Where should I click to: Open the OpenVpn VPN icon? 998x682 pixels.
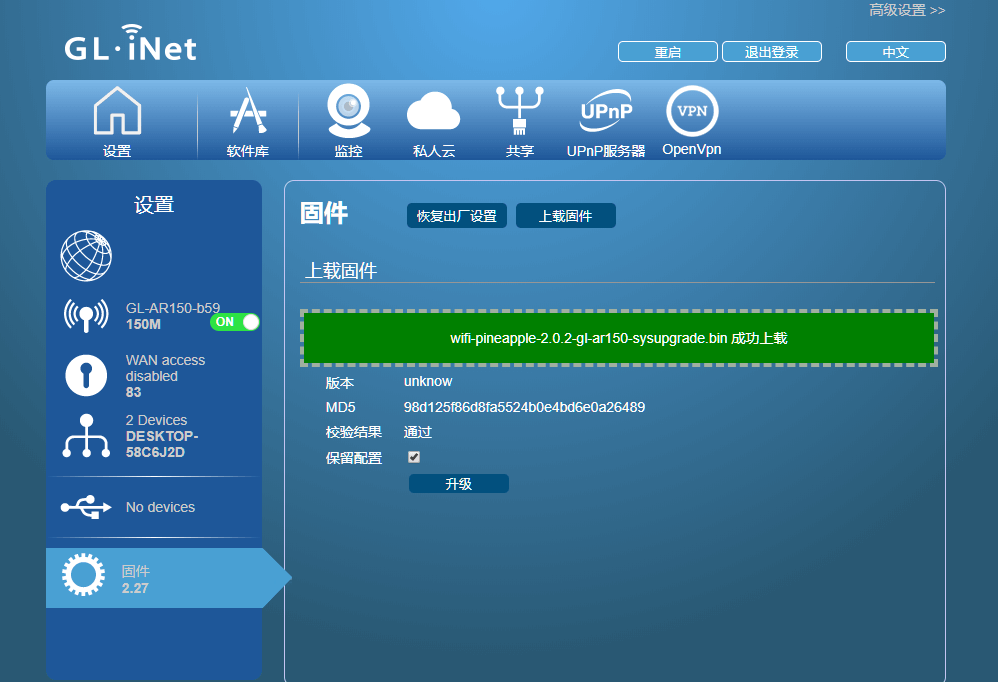click(x=692, y=111)
